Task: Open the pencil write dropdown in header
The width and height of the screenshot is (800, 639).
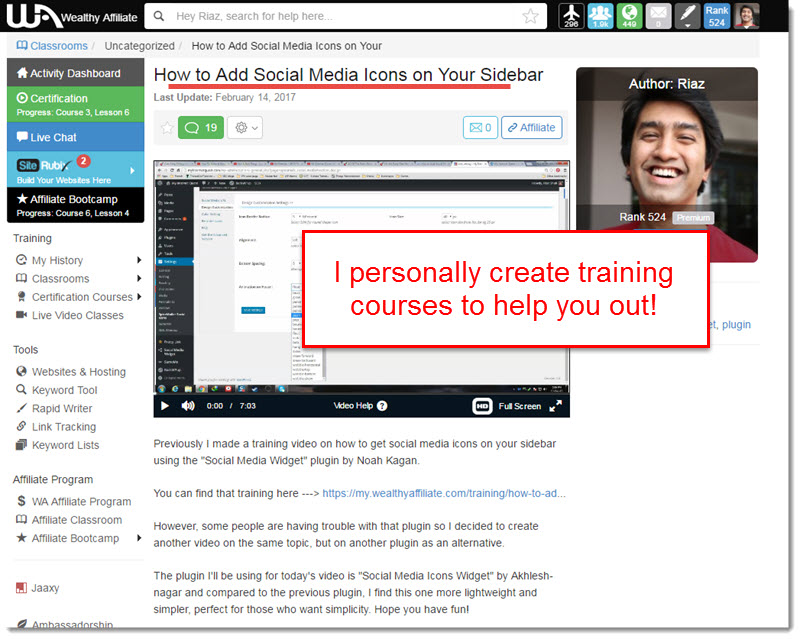Action: tap(687, 16)
